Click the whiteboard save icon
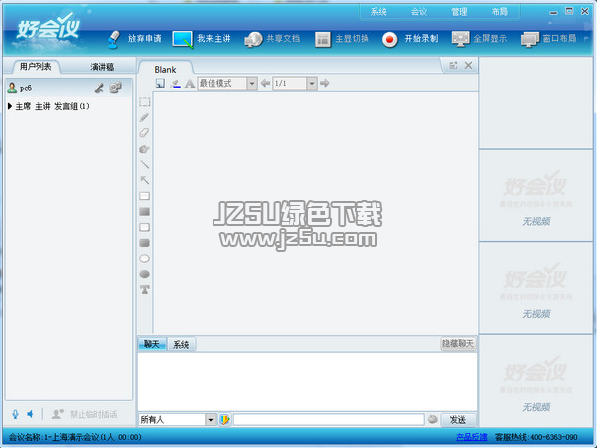The height and width of the screenshot is (448, 597). [160, 83]
